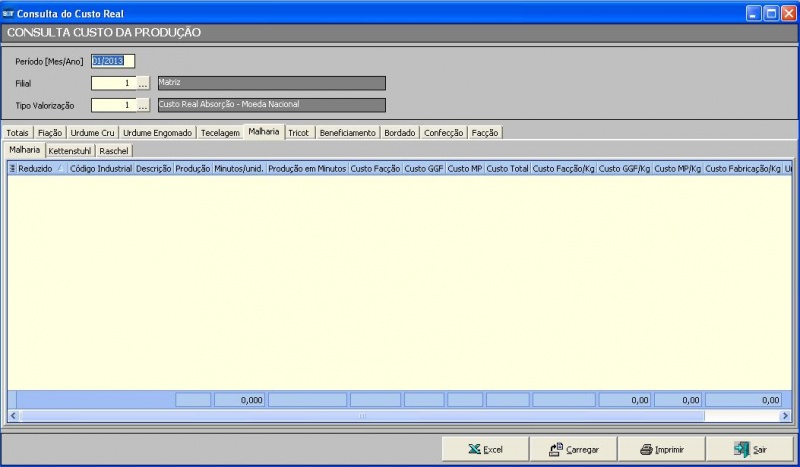Open the Fiação tab
800x467 pixels.
tap(50, 132)
